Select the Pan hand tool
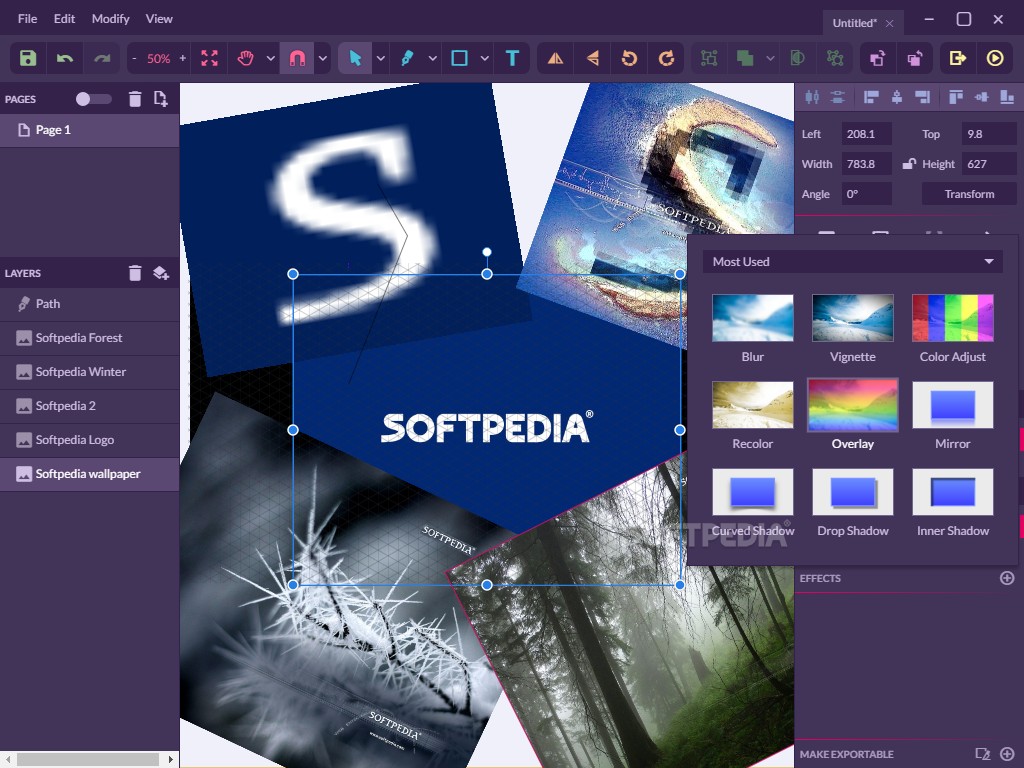Screen dimensions: 1024x768 pos(246,58)
